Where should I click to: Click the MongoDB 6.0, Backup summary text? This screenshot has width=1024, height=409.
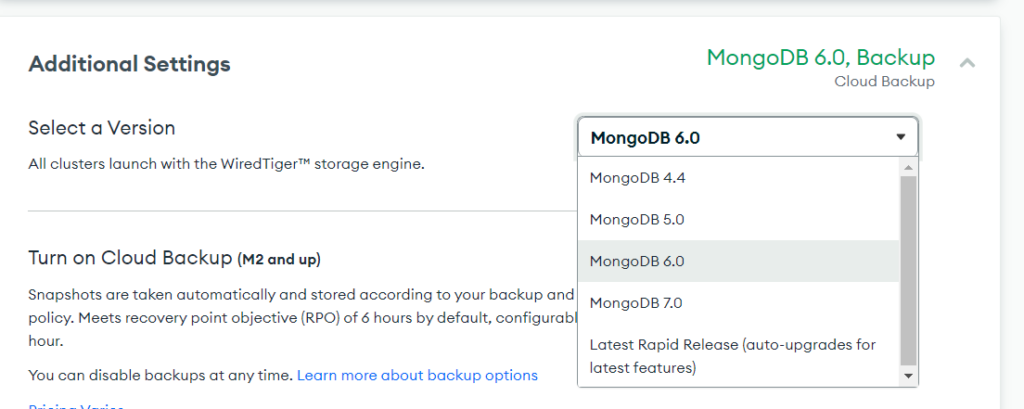tap(821, 57)
